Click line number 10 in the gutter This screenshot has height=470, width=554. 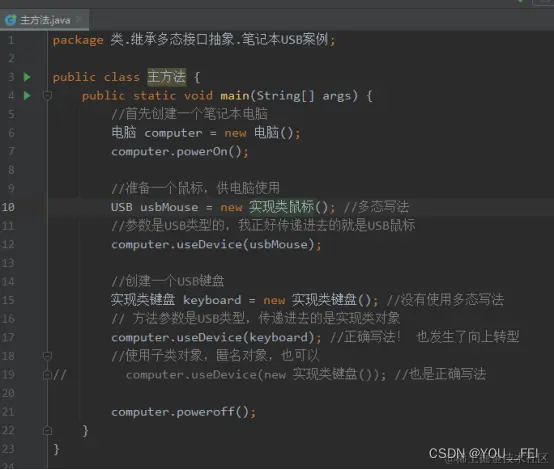[x=8, y=207]
